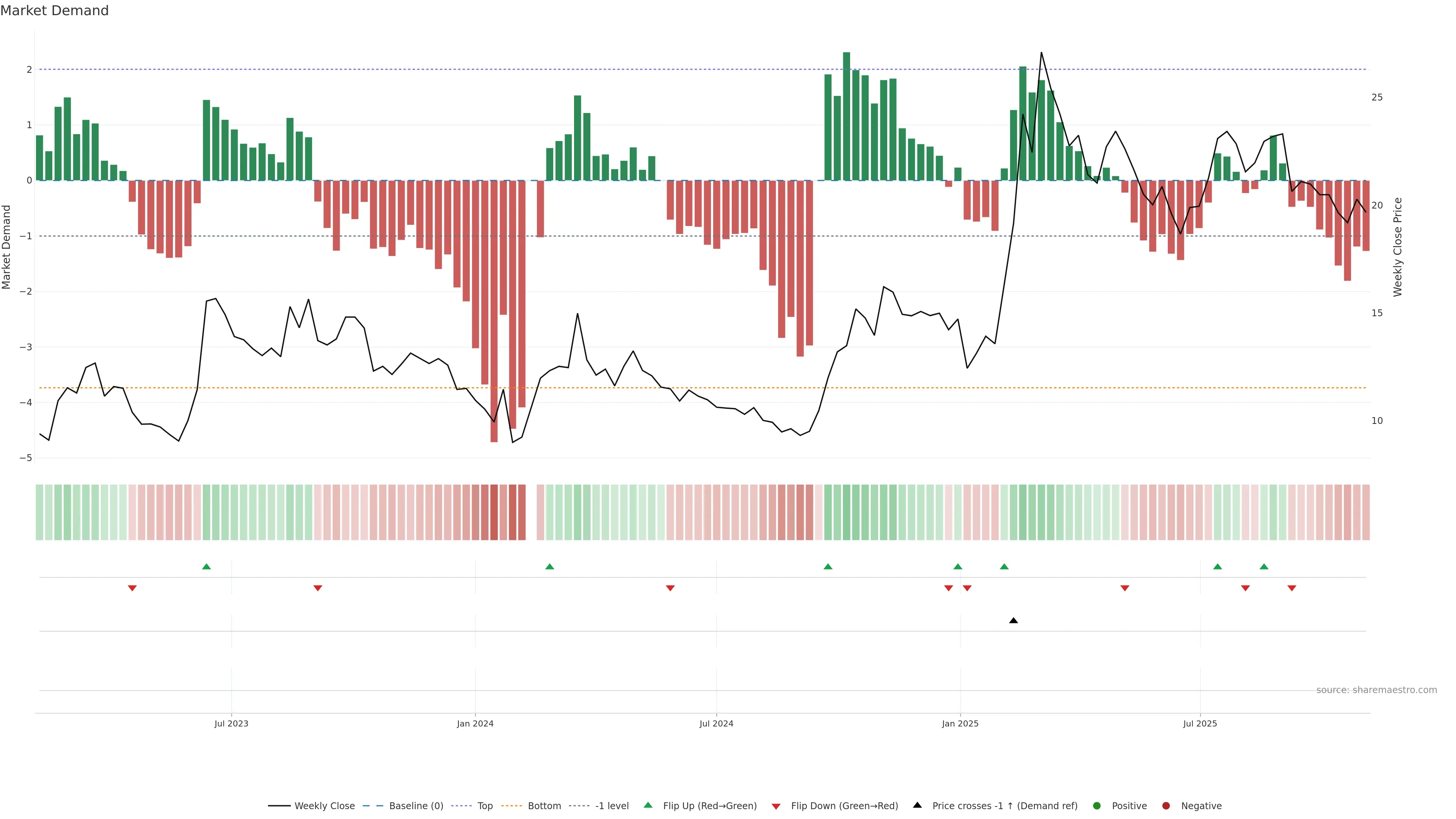The width and height of the screenshot is (1456, 819).
Task: Click Flip Up green triangle legend icon
Action: point(648,805)
